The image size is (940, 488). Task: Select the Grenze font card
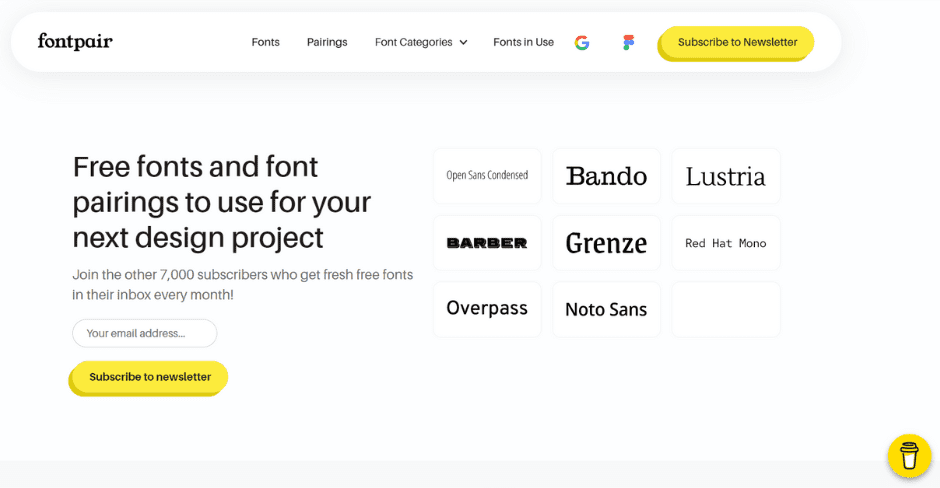point(606,243)
